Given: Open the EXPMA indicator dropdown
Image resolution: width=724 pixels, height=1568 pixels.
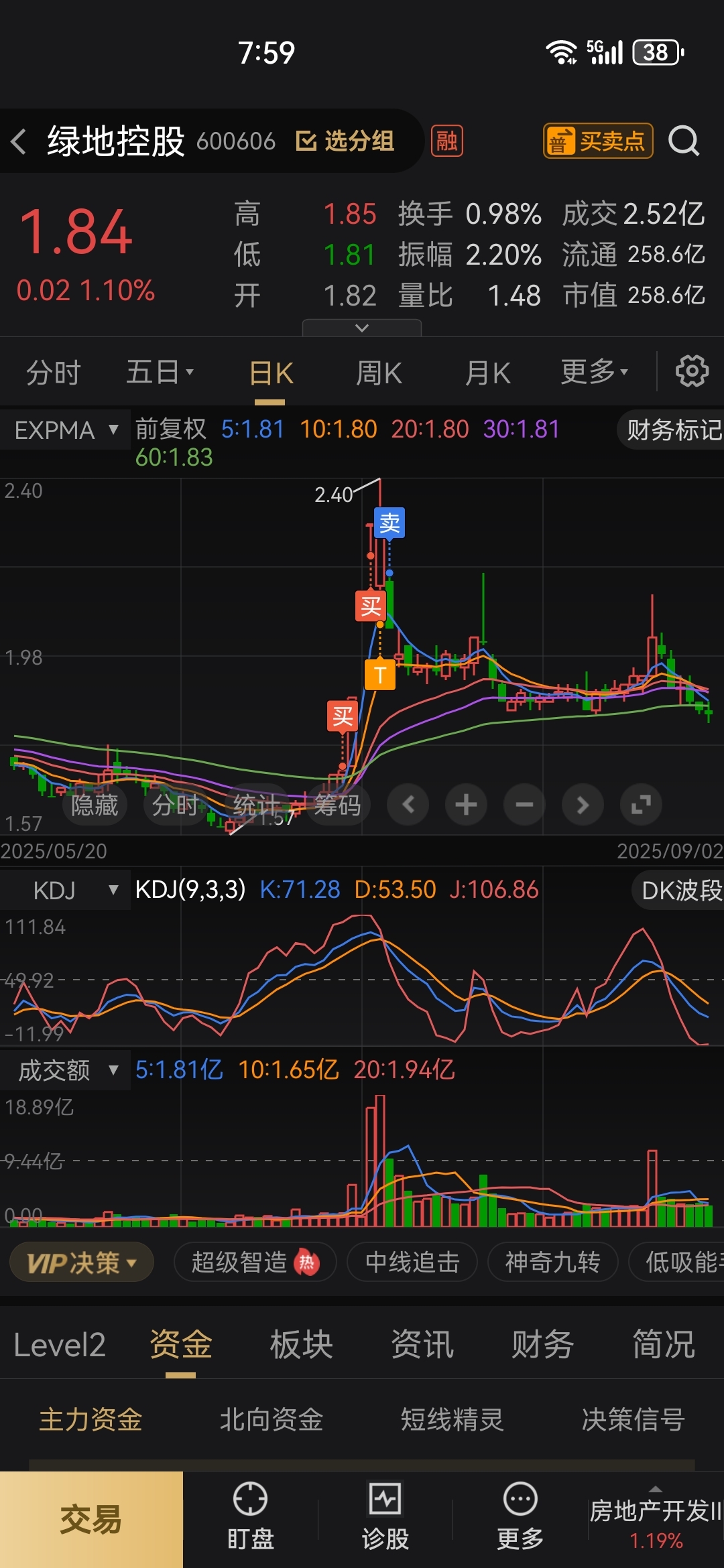Looking at the screenshot, I should (65, 430).
